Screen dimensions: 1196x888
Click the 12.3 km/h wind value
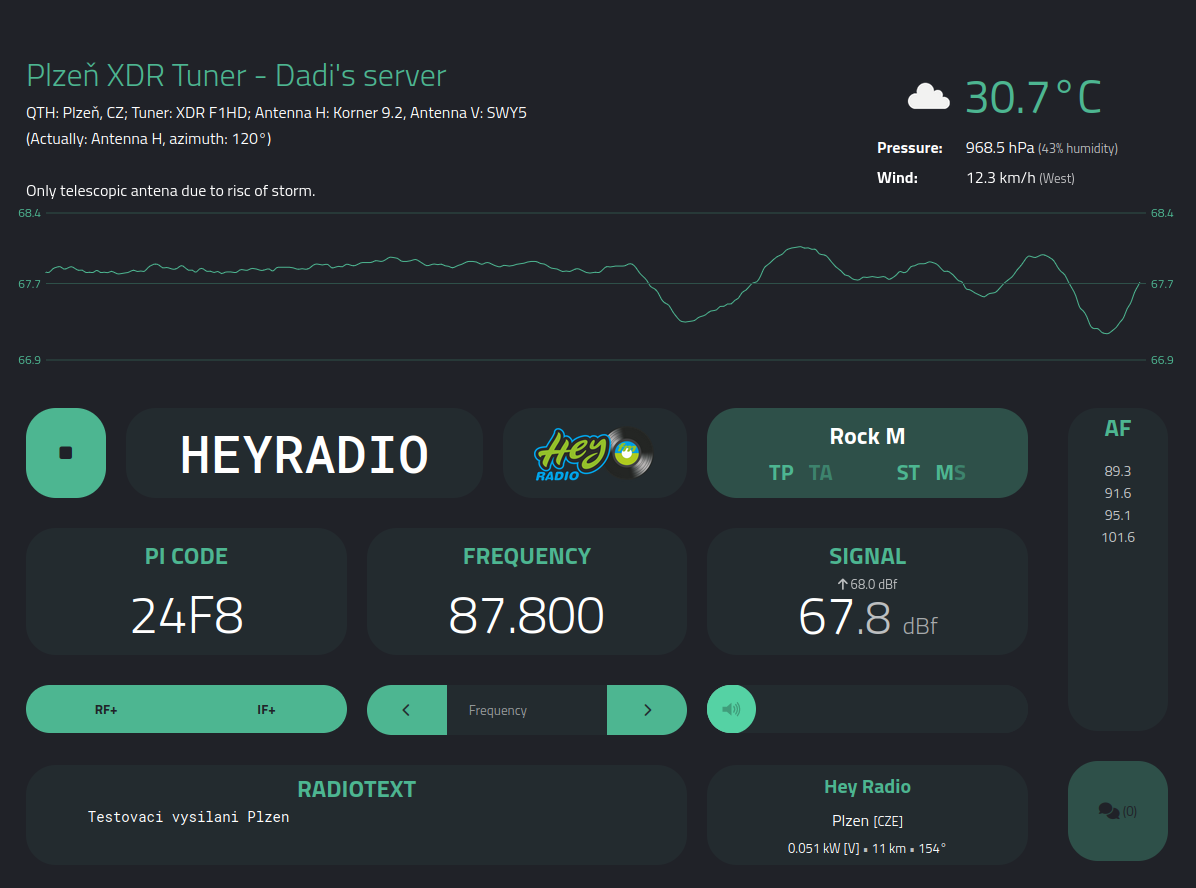click(x=1001, y=178)
